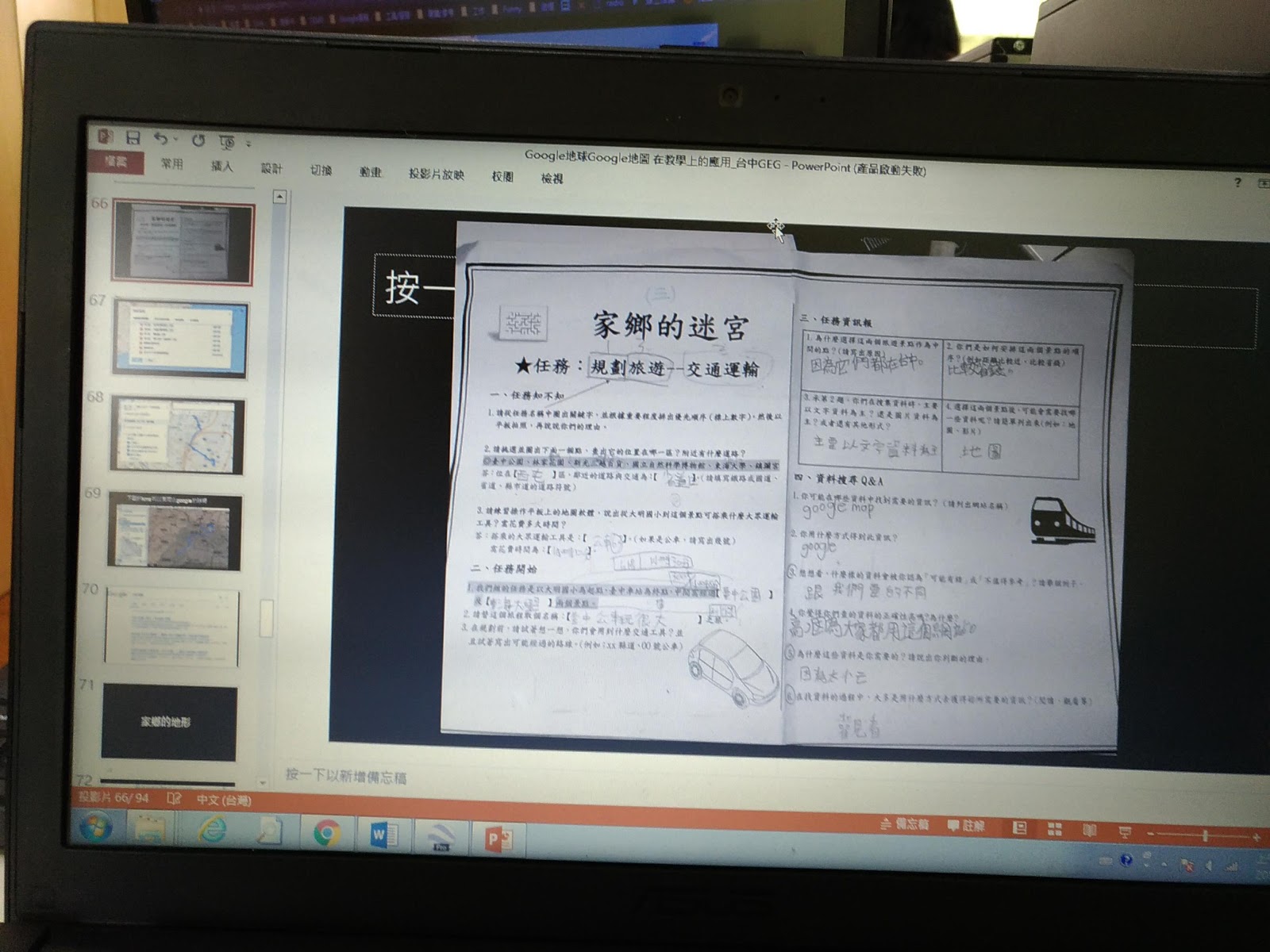1270x952 pixels.
Task: Click the zoom slider handle
Action: coord(1206,836)
